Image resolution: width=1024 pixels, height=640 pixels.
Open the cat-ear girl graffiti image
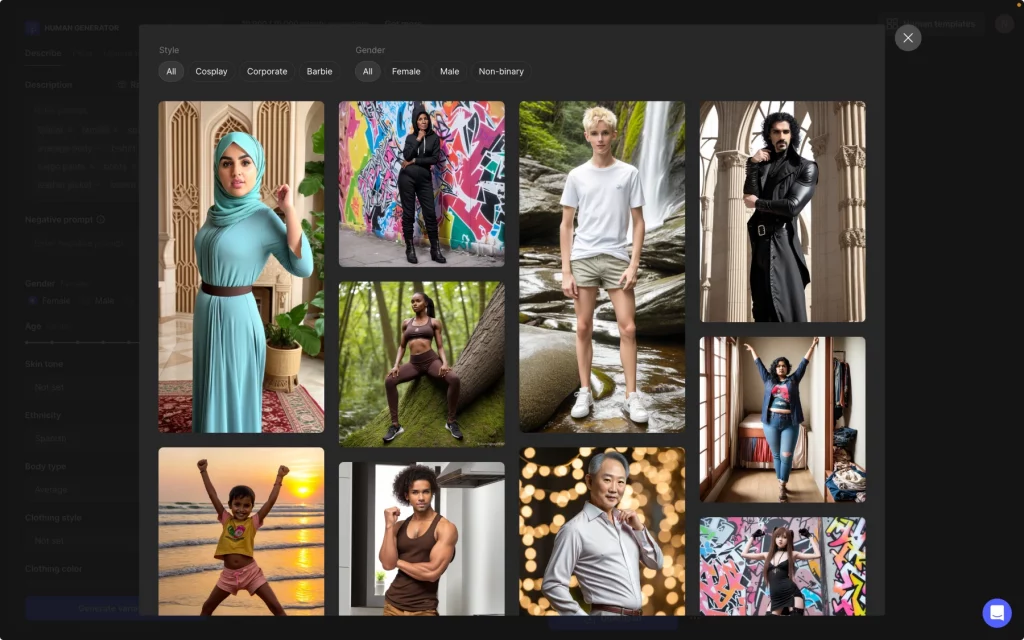[783, 566]
